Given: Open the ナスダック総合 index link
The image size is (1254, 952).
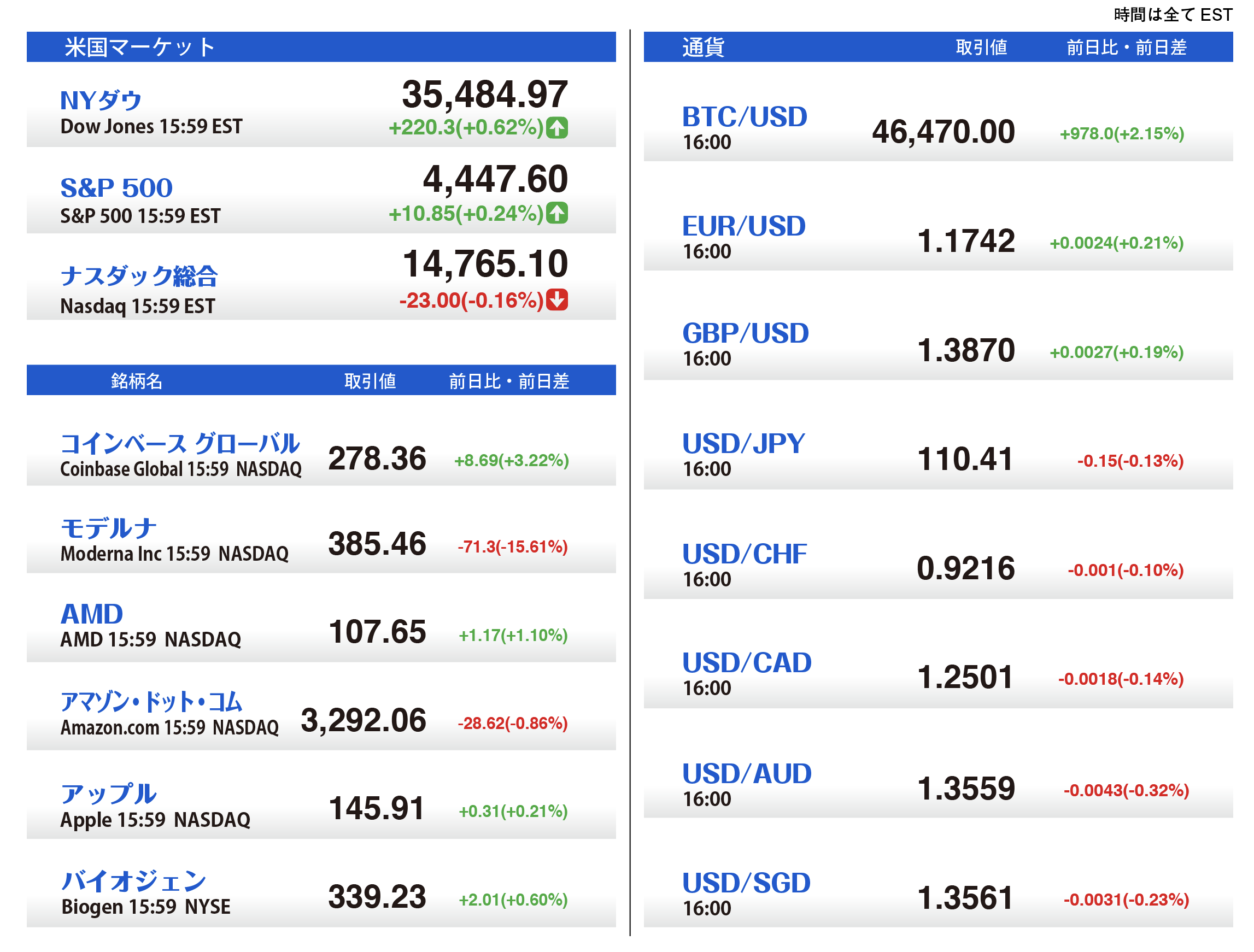Looking at the screenshot, I should [x=139, y=276].
